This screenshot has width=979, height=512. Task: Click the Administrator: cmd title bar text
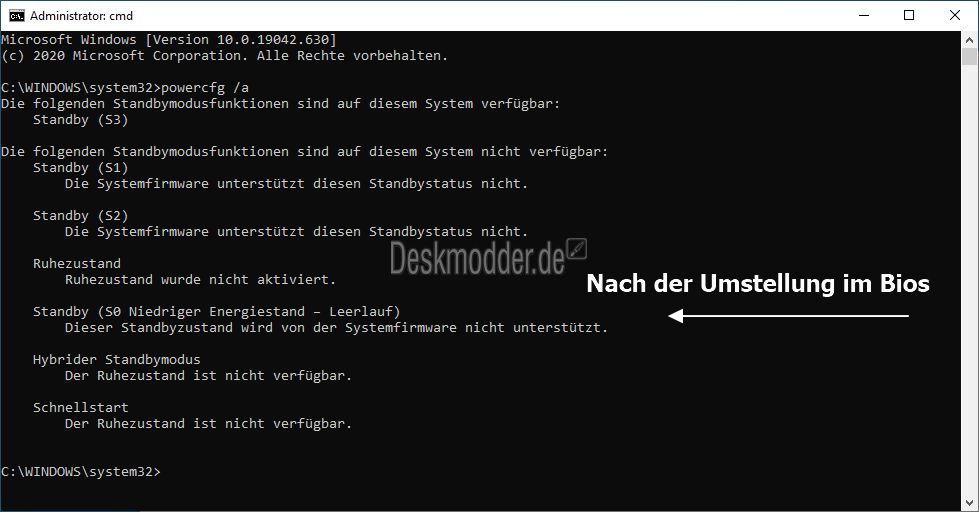(x=81, y=16)
